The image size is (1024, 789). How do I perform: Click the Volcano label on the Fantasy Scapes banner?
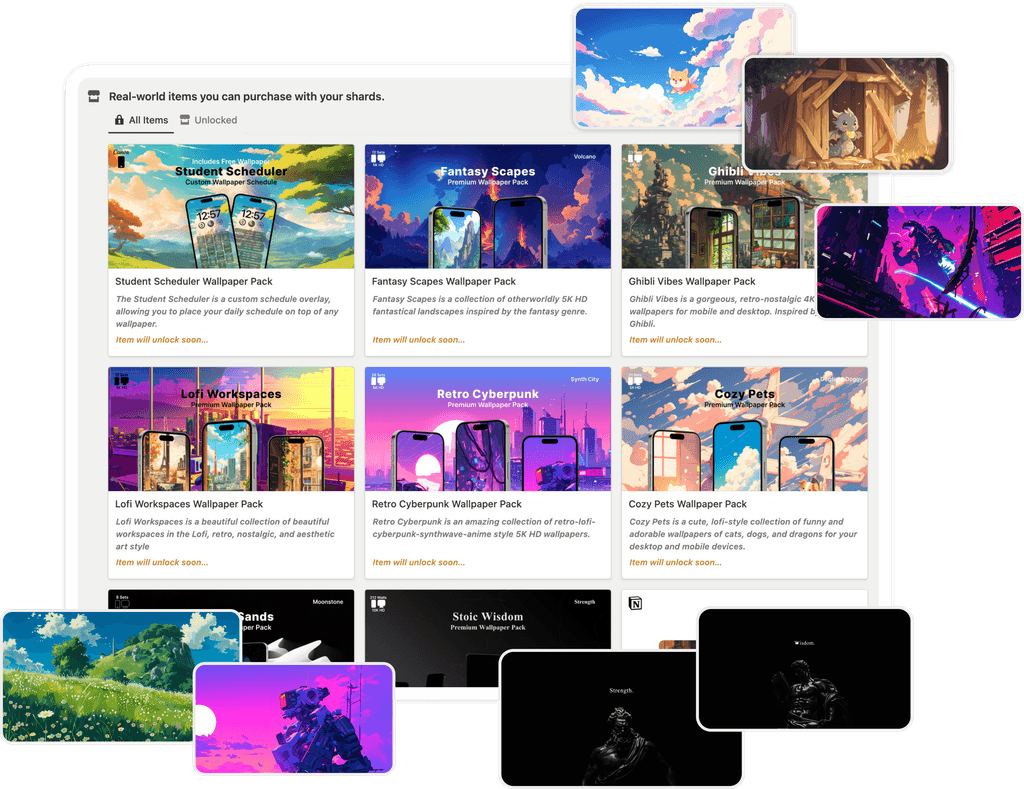point(586,156)
